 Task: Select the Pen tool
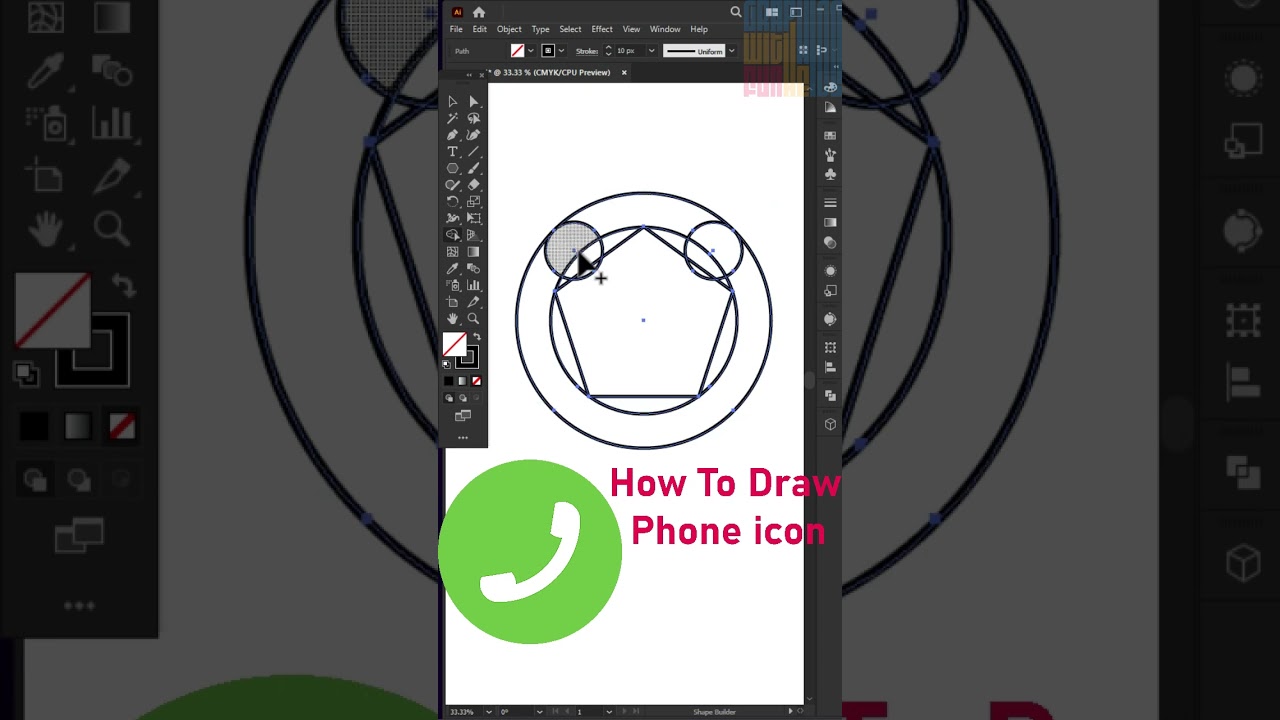452,135
